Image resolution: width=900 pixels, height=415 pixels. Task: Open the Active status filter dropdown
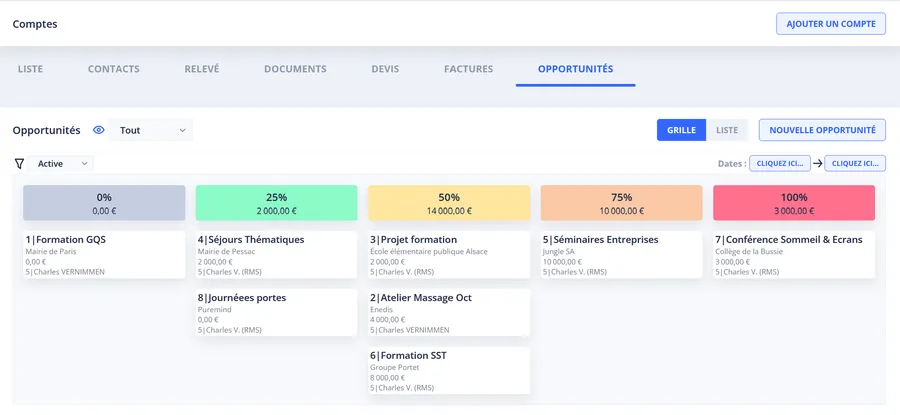pyautogui.click(x=60, y=164)
